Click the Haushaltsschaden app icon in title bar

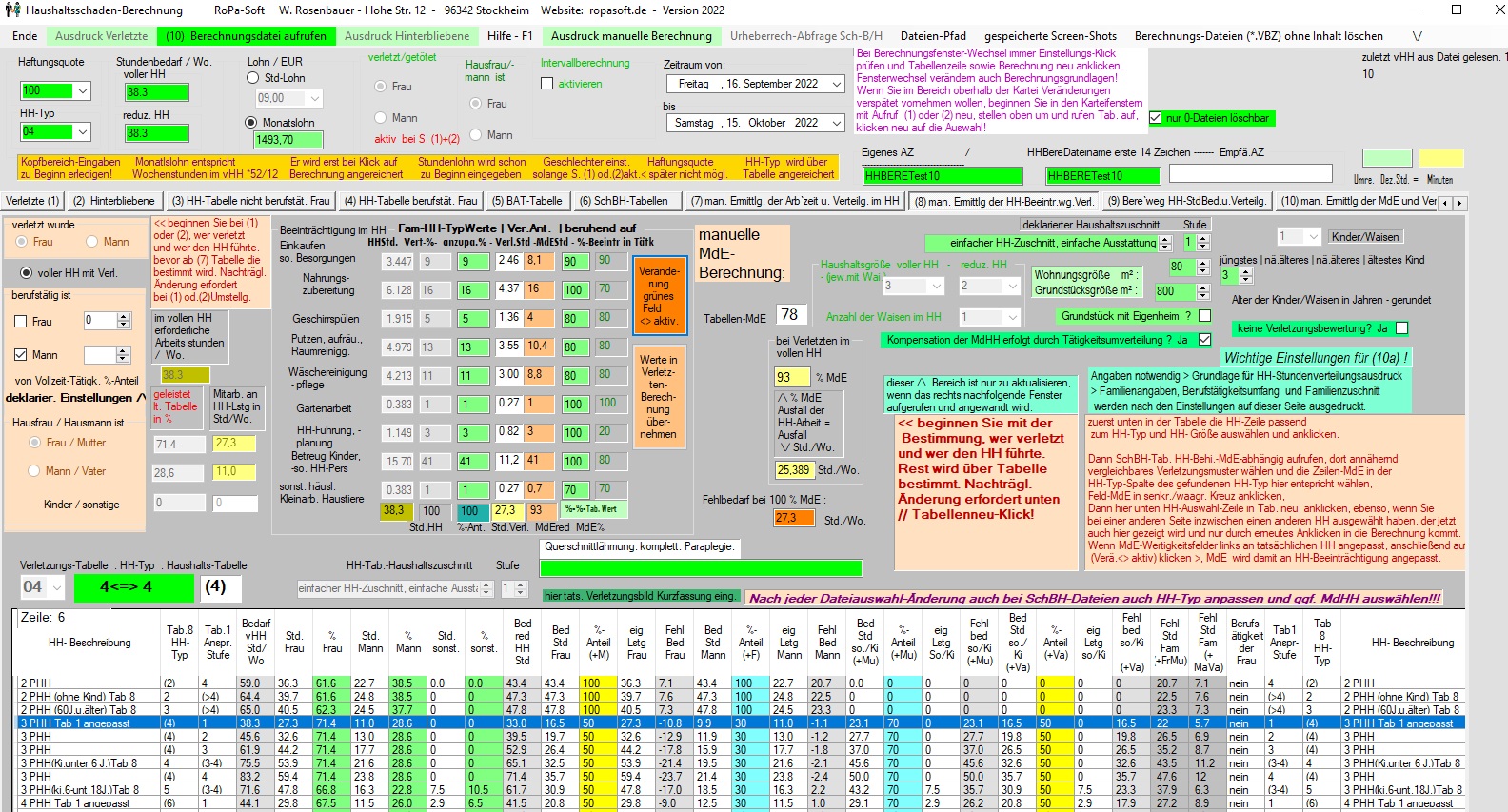(11, 10)
